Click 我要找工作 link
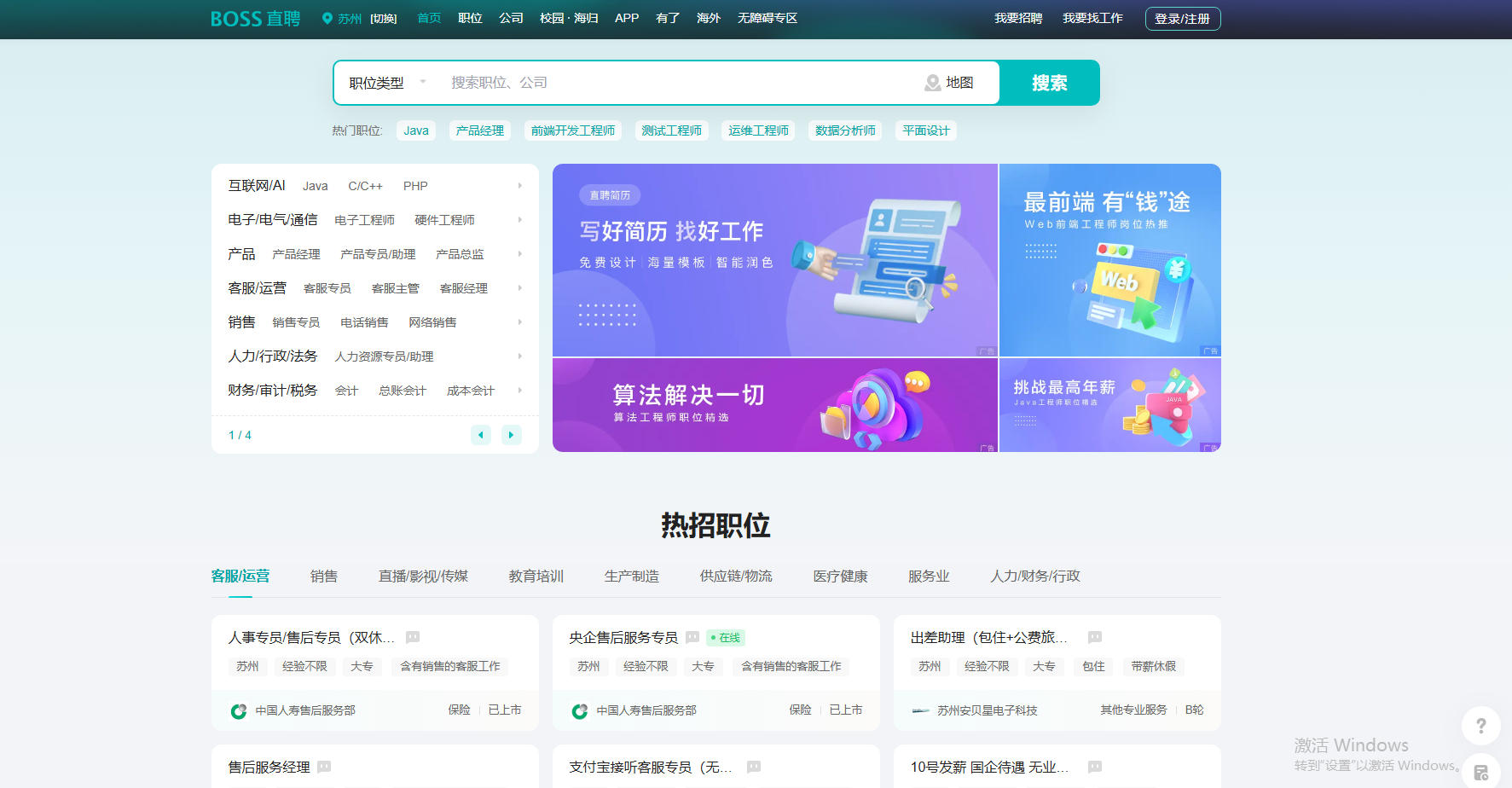This screenshot has width=1512, height=788. coord(1092,18)
